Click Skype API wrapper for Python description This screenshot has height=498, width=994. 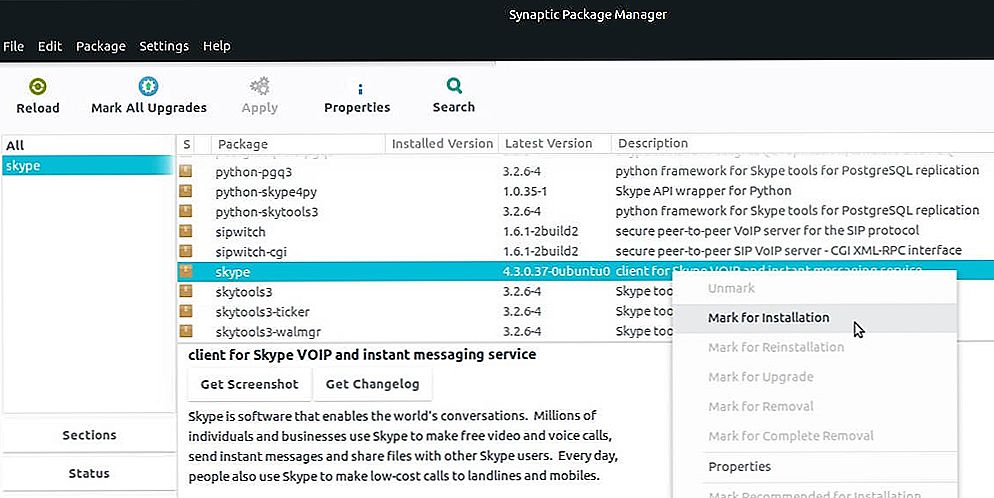[703, 191]
